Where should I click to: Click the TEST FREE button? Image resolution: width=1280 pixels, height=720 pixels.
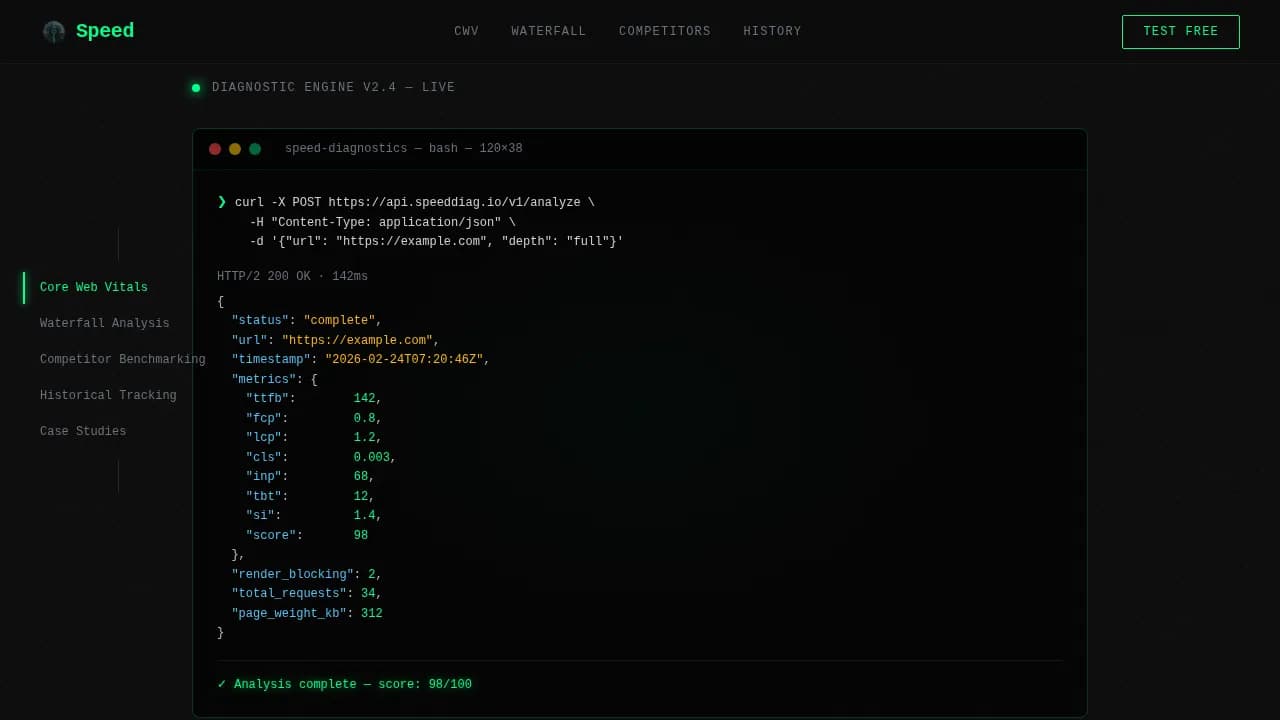pos(1180,31)
